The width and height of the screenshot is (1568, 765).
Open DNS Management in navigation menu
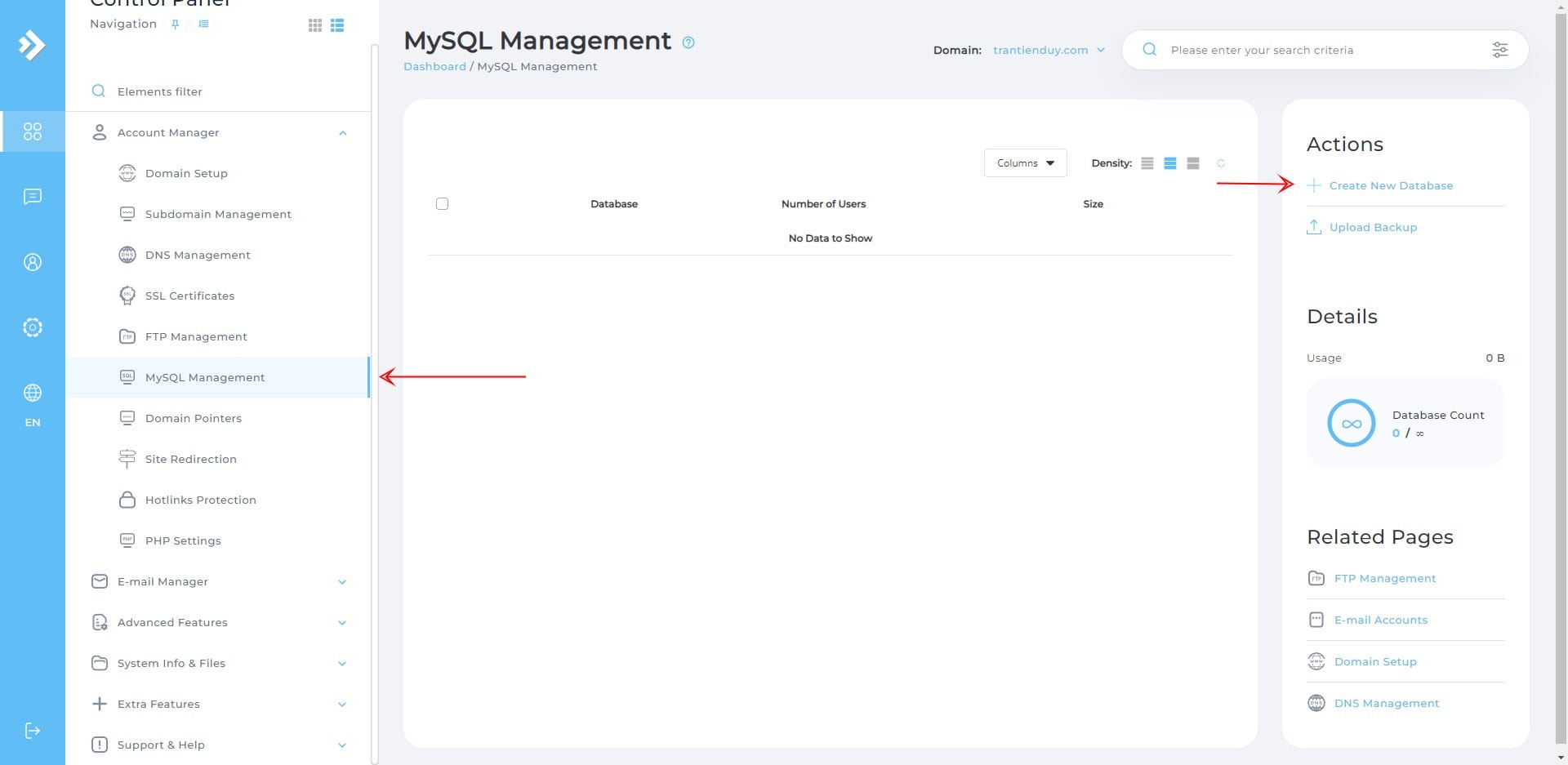pos(218,255)
